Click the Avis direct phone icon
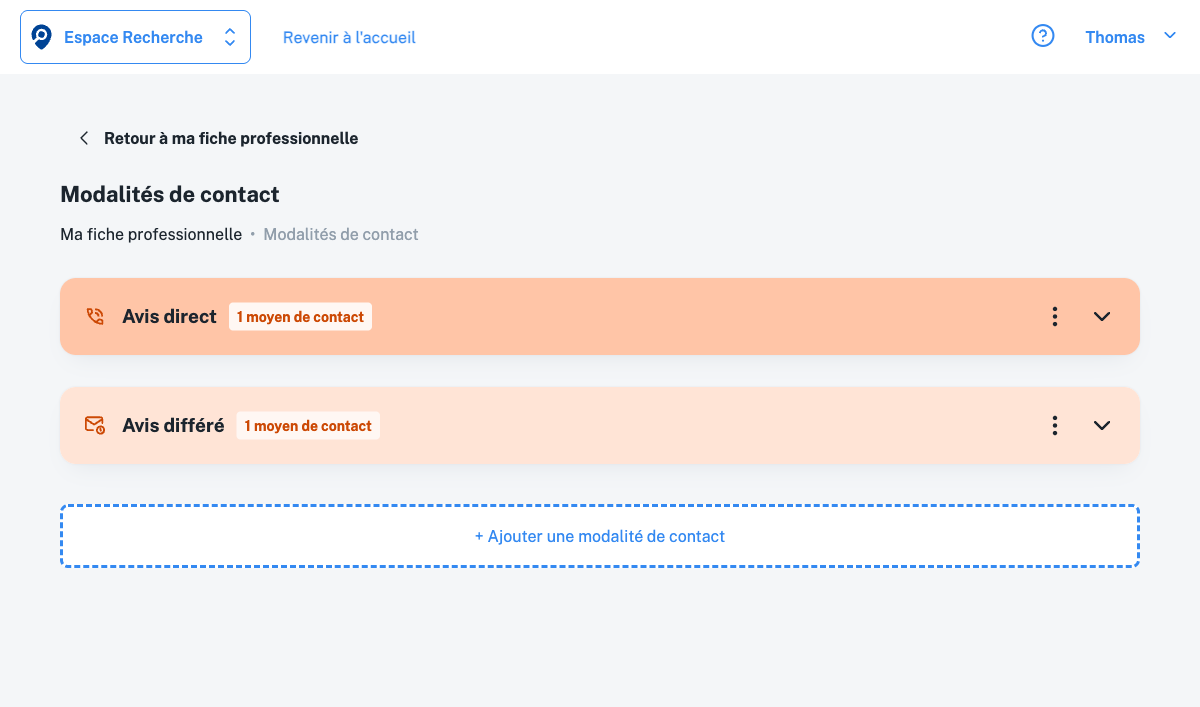 [x=95, y=316]
